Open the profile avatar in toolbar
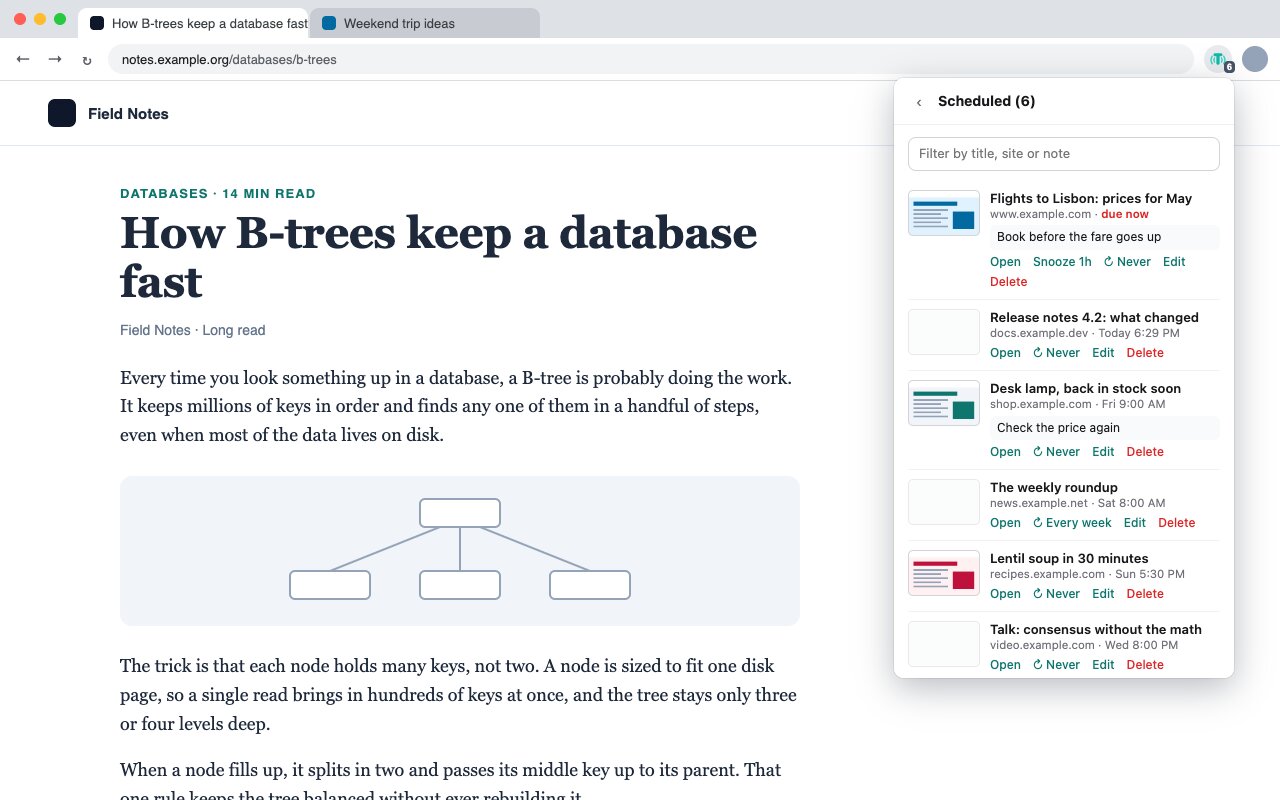Viewport: 1280px width, 800px height. tap(1255, 59)
